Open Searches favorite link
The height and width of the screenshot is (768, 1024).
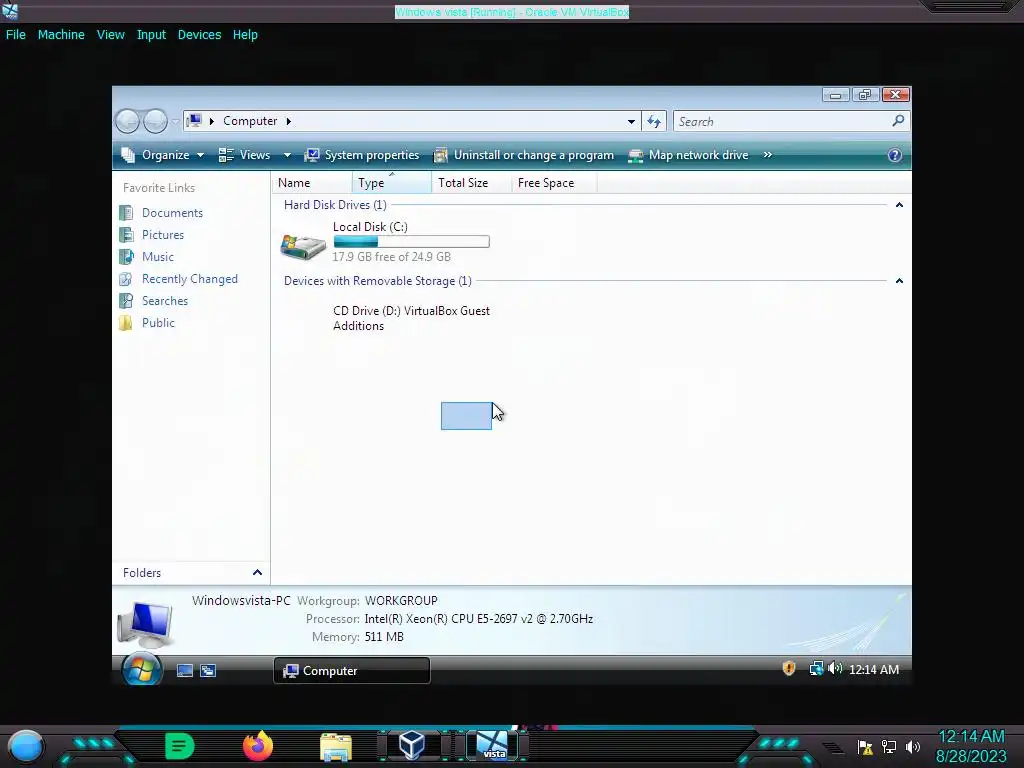point(165,301)
